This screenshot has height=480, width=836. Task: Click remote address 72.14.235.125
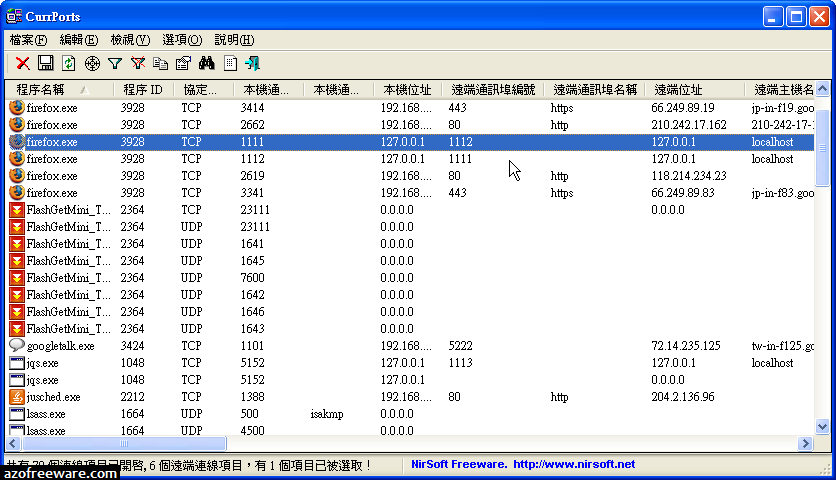pyautogui.click(x=686, y=346)
